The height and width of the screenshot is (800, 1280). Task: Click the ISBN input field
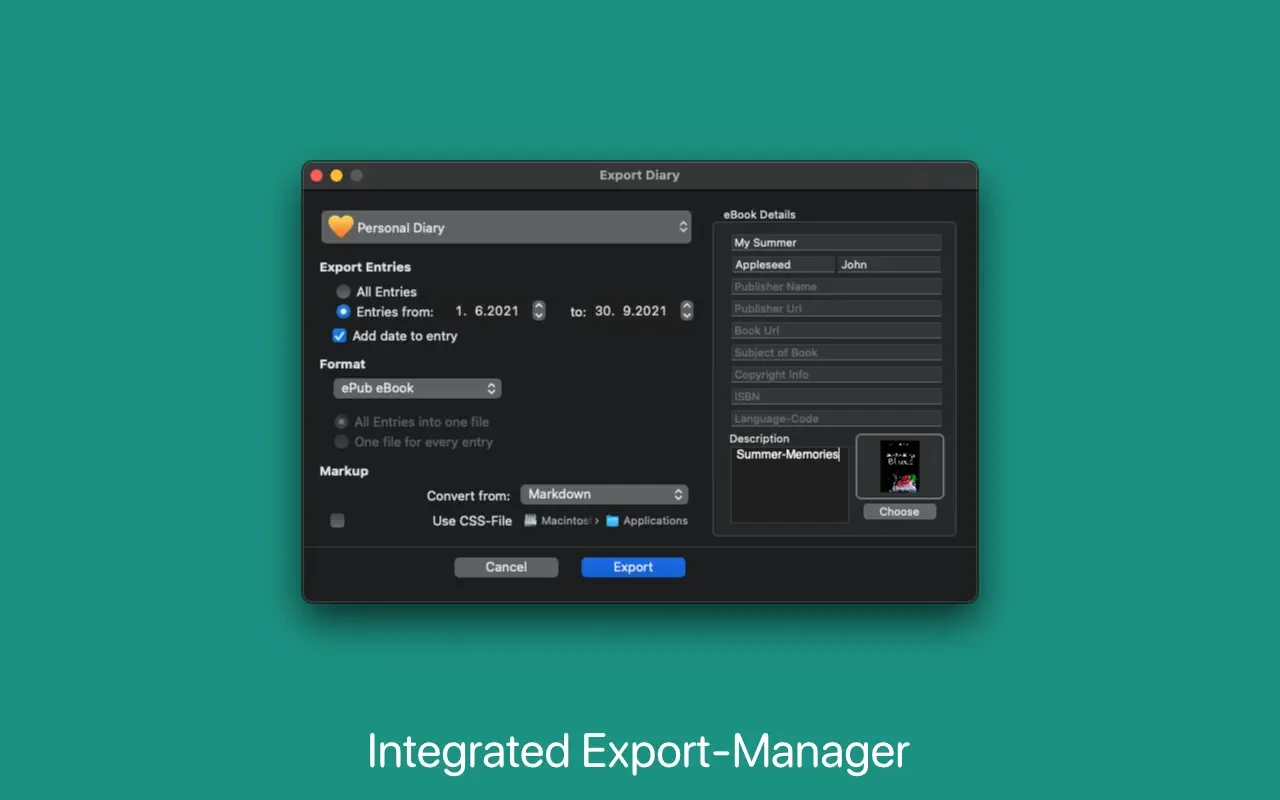(x=836, y=397)
